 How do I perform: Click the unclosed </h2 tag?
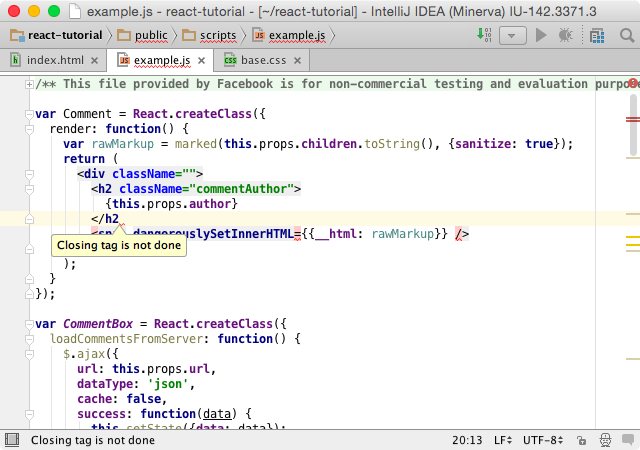[105, 219]
